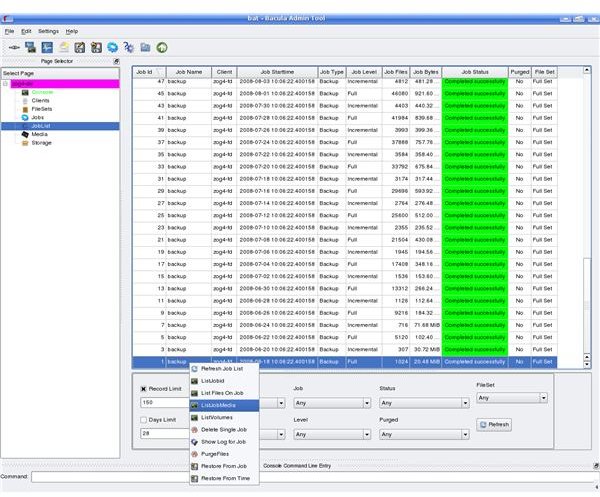Click the Command input field
600x497 pixels.
pos(313,477)
